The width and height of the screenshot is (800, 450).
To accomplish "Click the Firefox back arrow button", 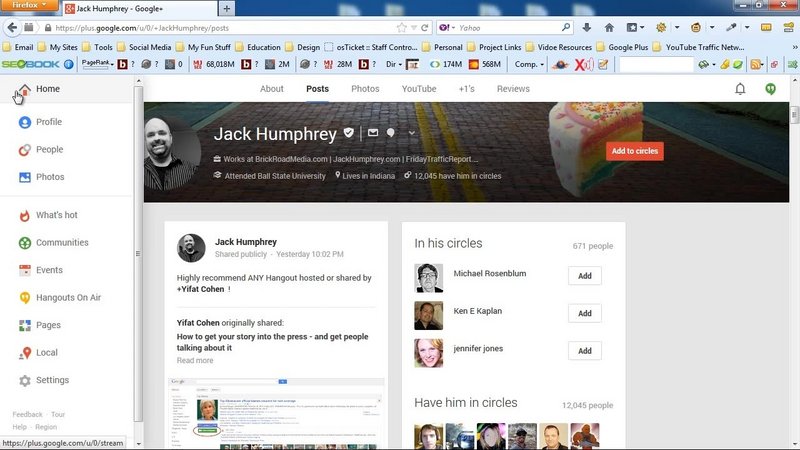I will [x=12, y=28].
